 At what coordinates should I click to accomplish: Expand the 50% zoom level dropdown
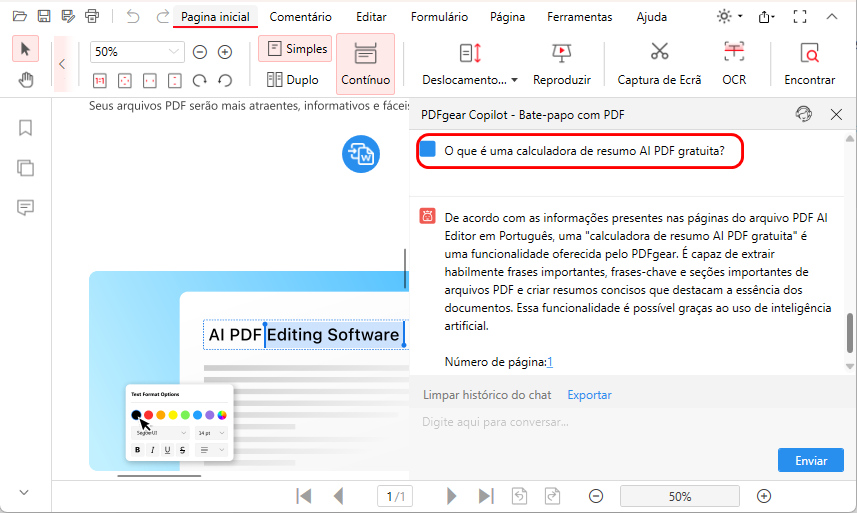(174, 51)
